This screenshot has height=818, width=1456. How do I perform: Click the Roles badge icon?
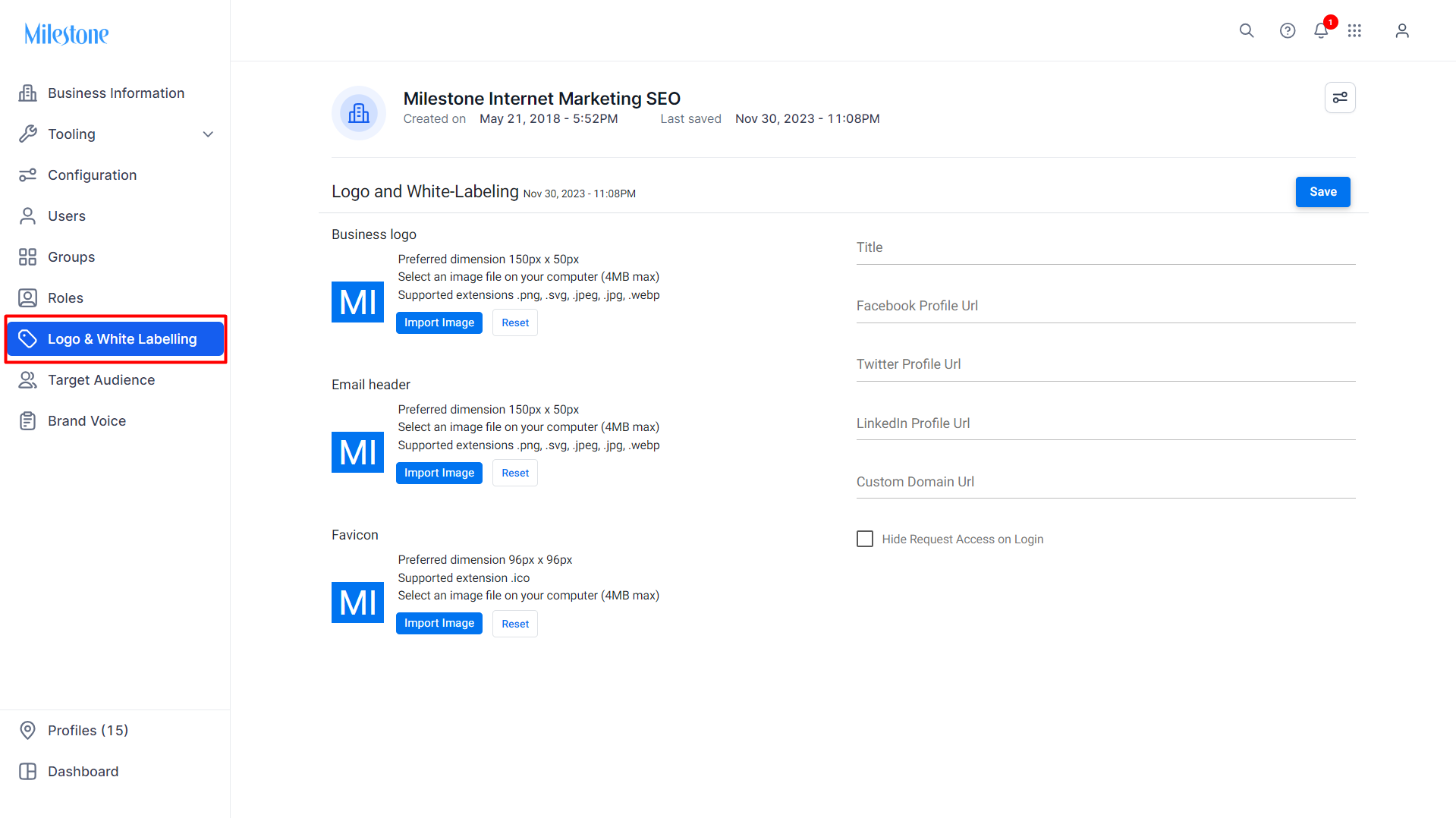(x=28, y=298)
